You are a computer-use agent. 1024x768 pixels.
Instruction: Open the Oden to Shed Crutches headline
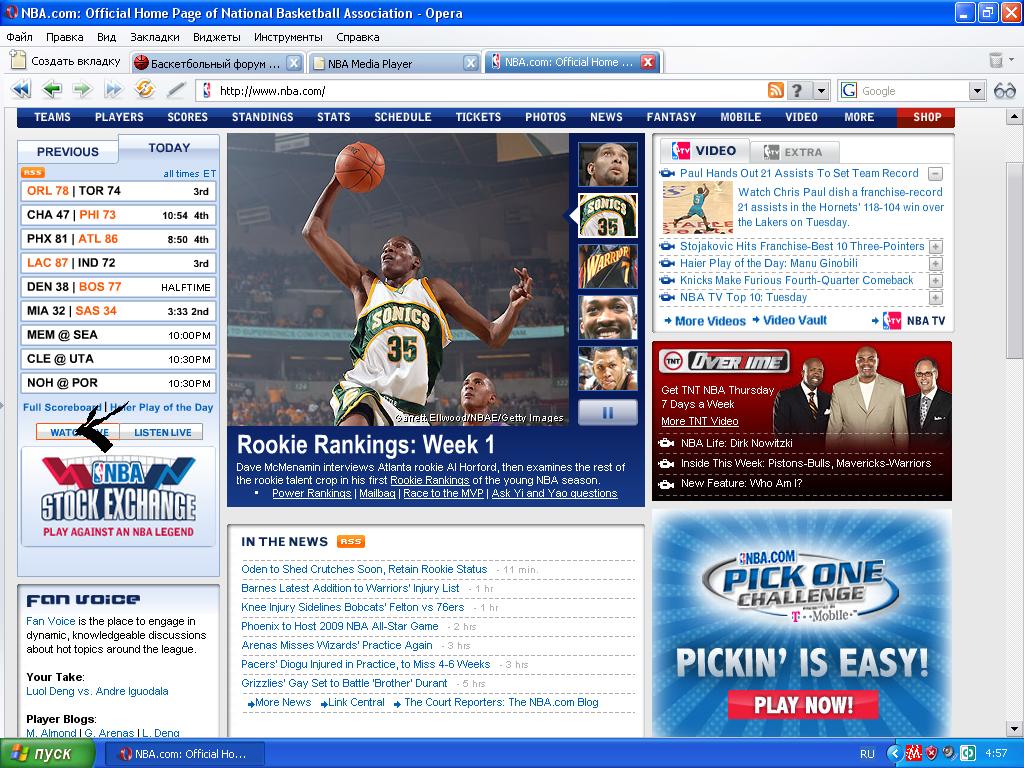click(x=364, y=569)
